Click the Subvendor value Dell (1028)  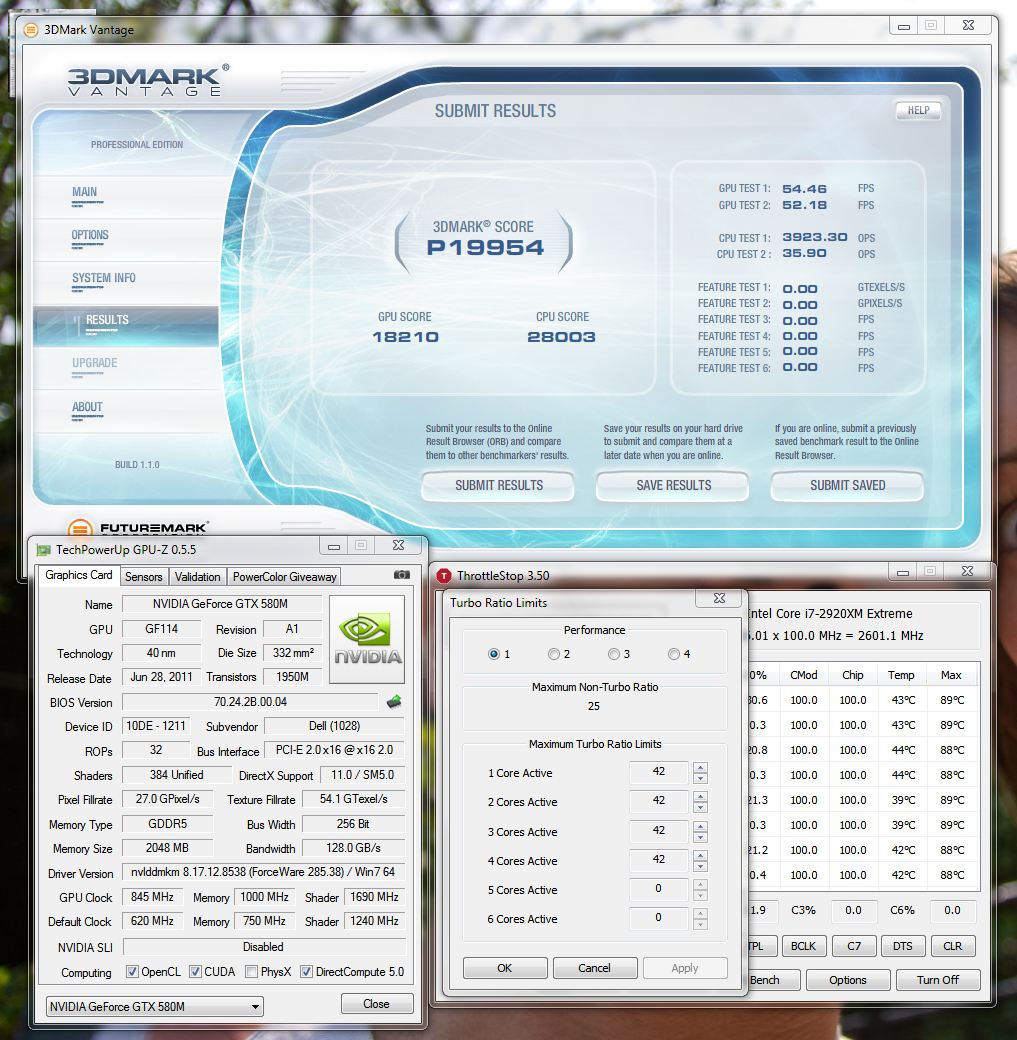click(x=334, y=726)
